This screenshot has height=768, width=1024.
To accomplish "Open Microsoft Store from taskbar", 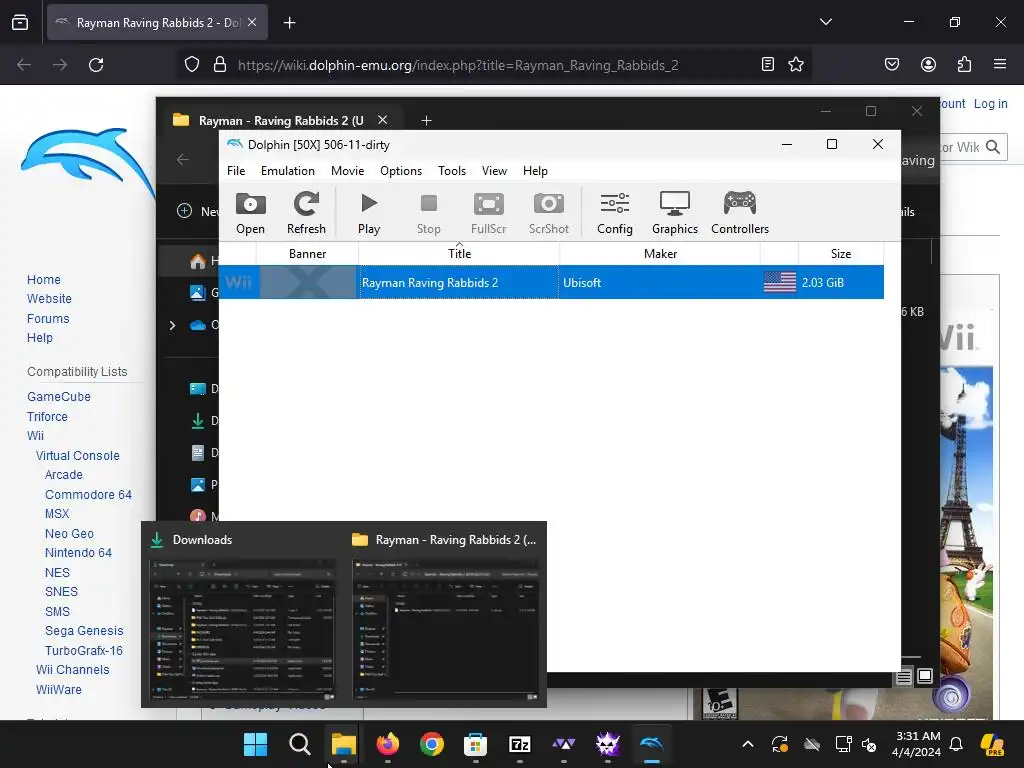I will (475, 744).
